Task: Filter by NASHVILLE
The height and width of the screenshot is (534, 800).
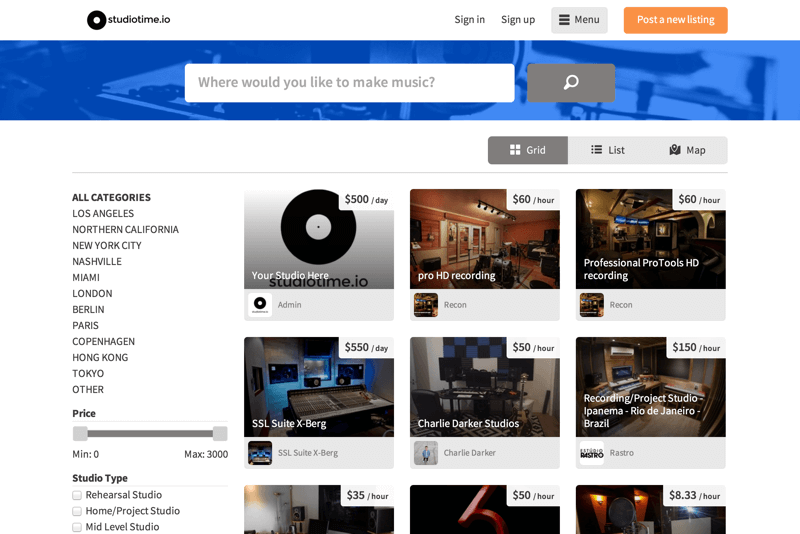Action: pos(97,261)
